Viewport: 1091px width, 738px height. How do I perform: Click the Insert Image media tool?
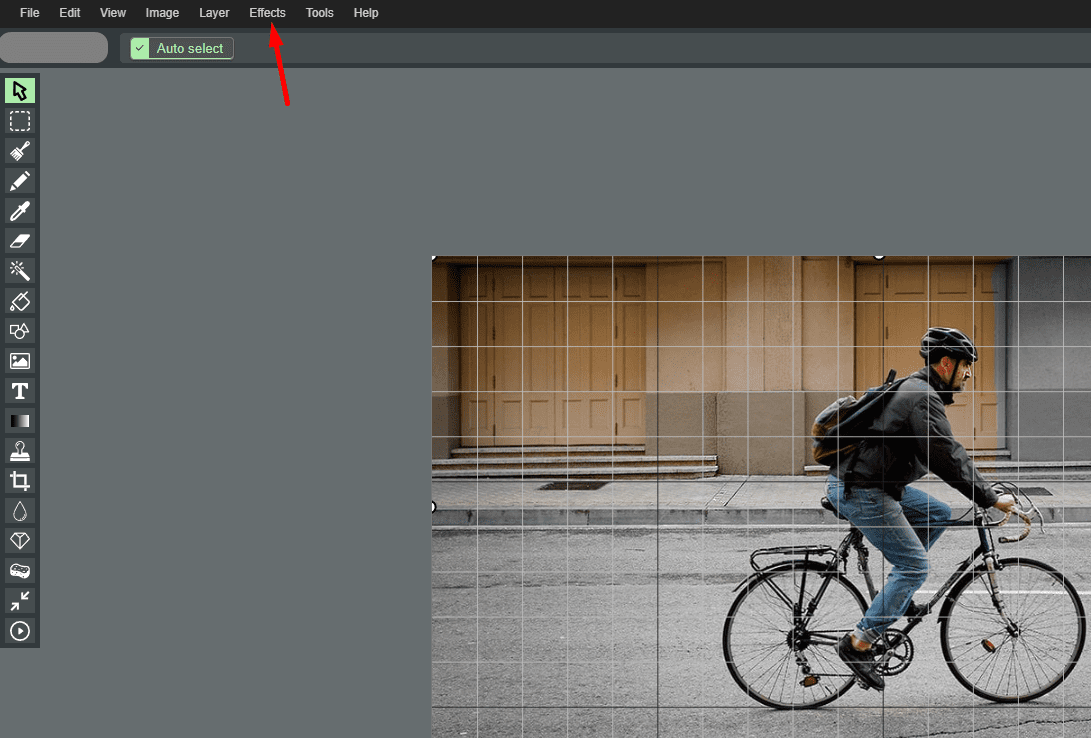(x=20, y=361)
